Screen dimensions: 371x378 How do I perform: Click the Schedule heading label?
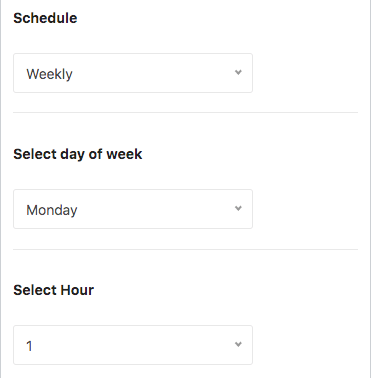coord(45,18)
